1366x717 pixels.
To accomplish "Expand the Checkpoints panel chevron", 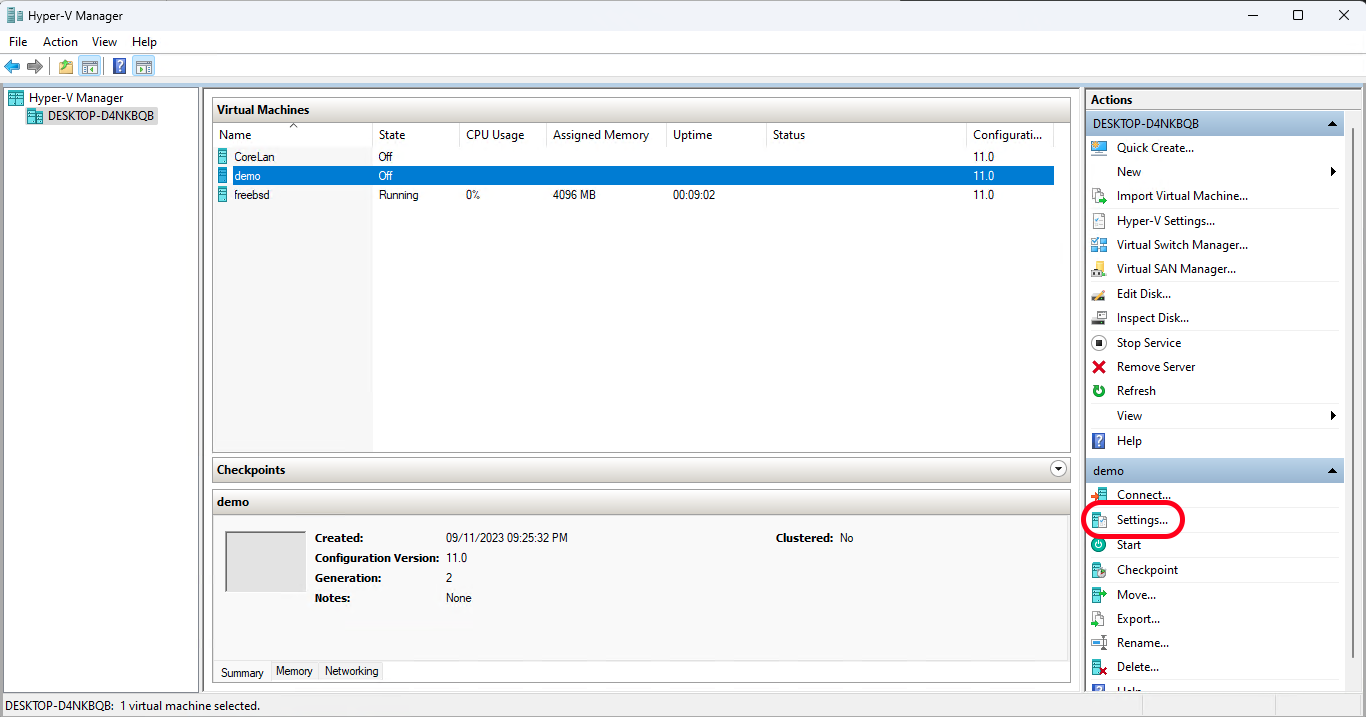I will 1059,469.
